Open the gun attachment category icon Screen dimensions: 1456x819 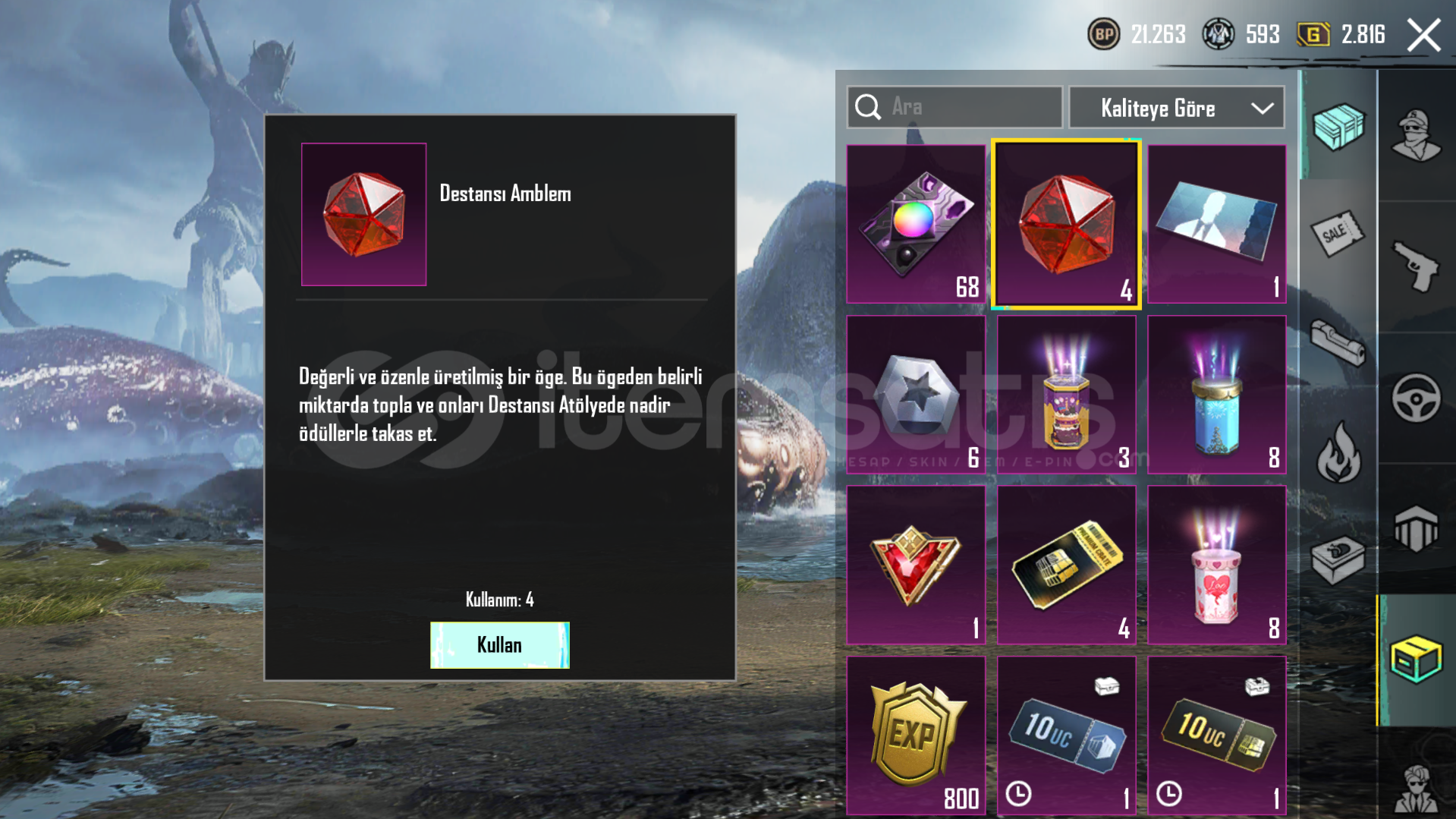point(1338,342)
